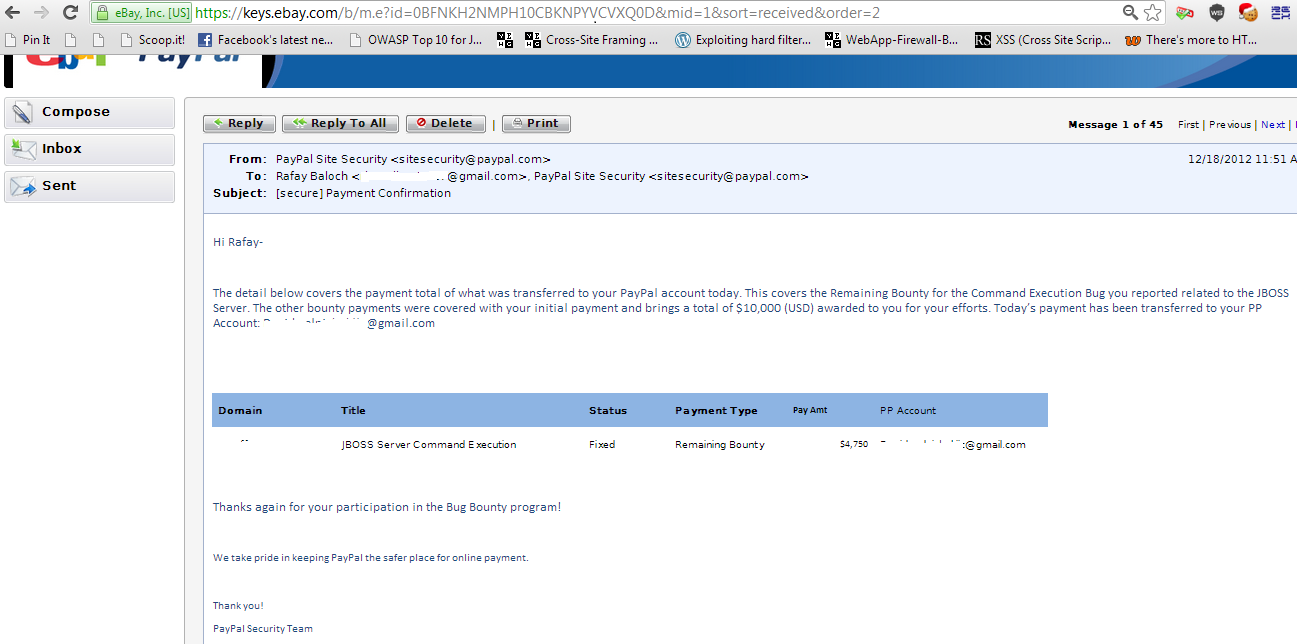Delete this message with the Delete button

[x=445, y=124]
